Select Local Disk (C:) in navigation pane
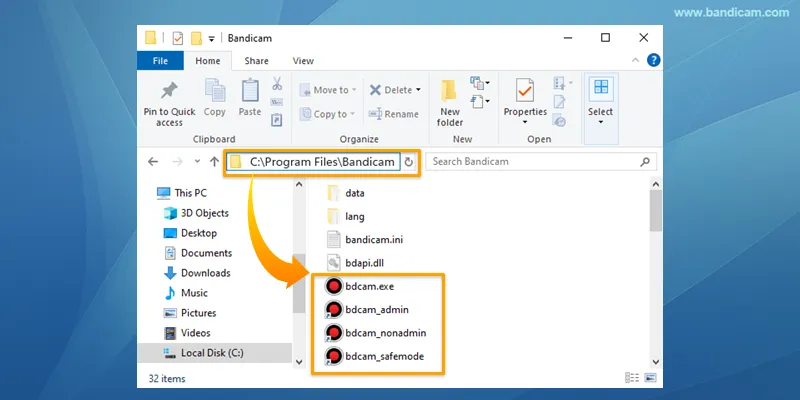Screen dimensions: 800x400 click(214, 353)
